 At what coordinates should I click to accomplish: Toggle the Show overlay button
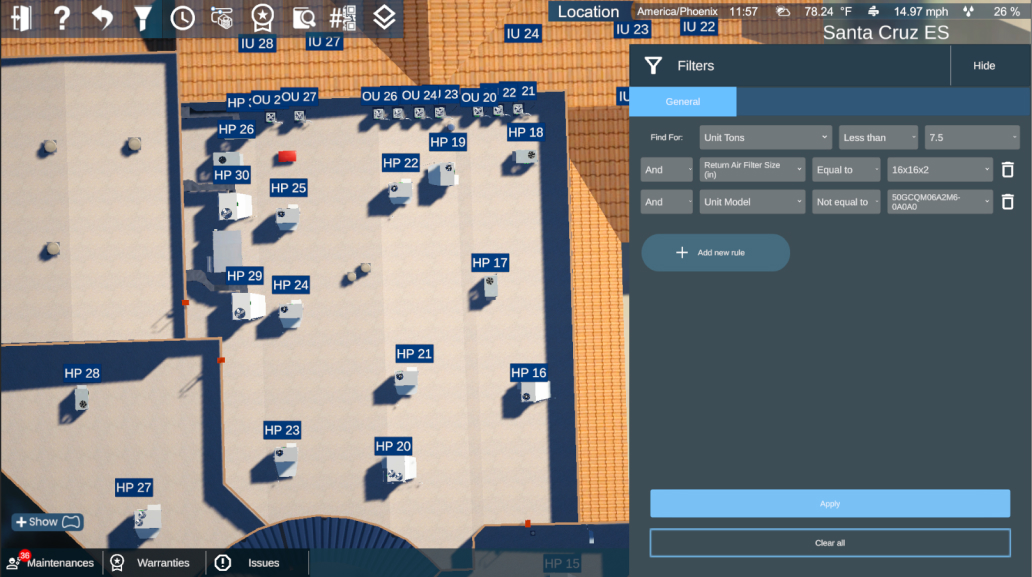tap(47, 522)
